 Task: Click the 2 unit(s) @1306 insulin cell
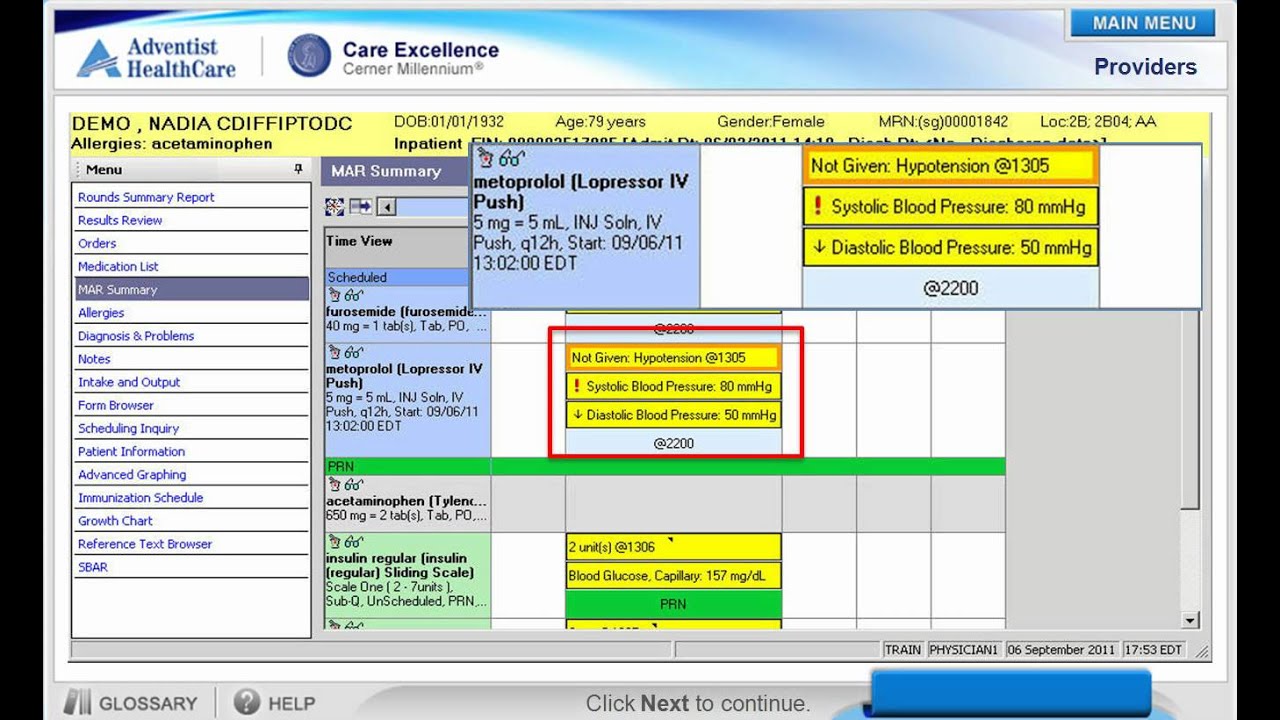tap(673, 547)
